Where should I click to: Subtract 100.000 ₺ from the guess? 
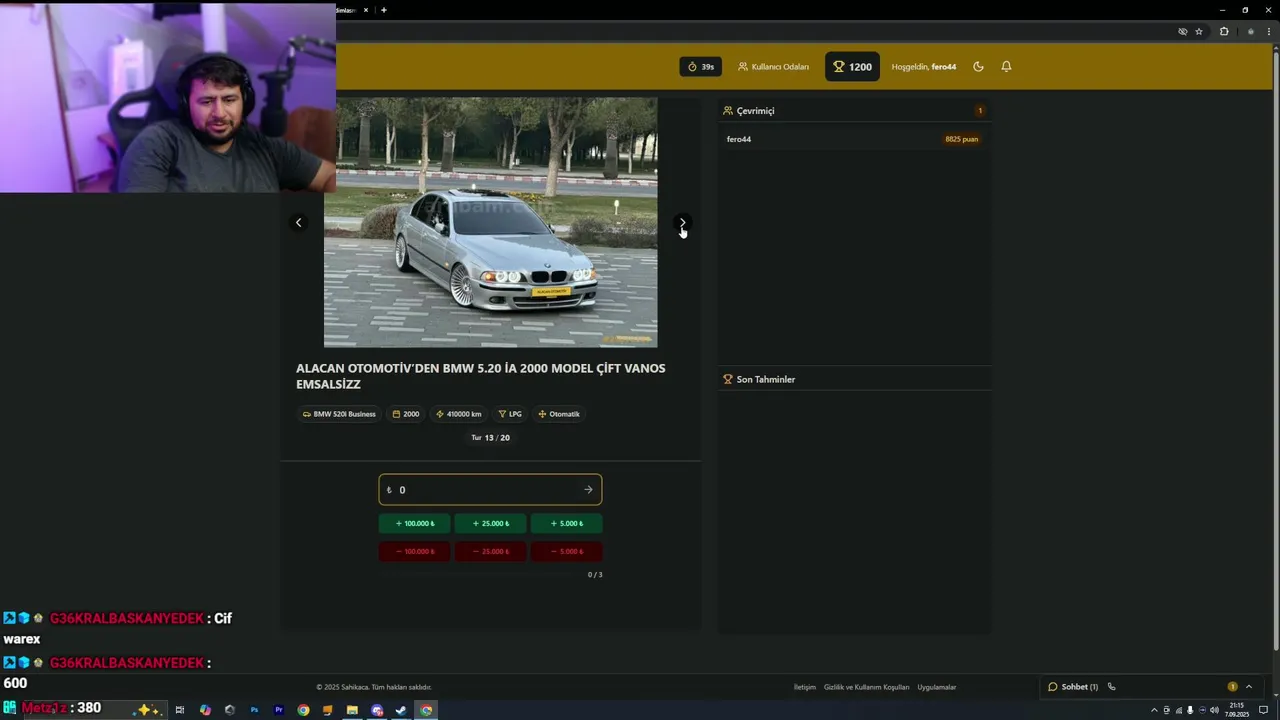coord(414,551)
